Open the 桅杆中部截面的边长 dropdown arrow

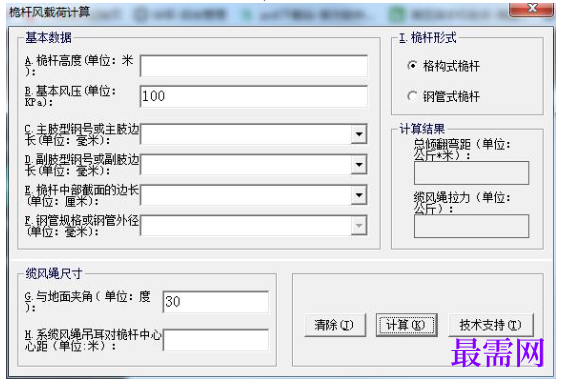tap(359, 195)
